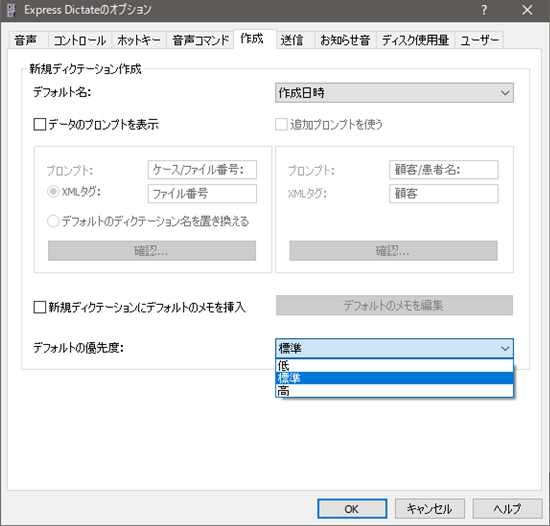Click the 顧客/患者名 prompt field
This screenshot has height=526, width=550.
[x=444, y=170]
